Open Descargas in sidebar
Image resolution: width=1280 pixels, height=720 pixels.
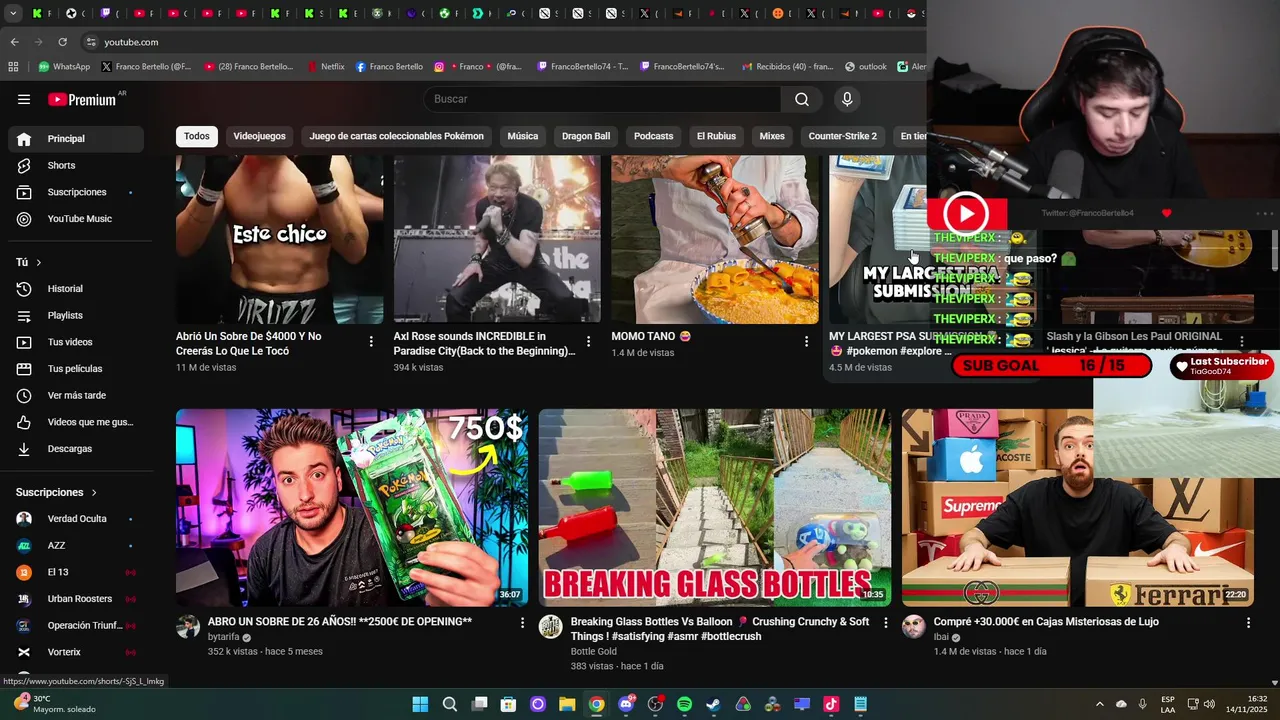point(76,449)
